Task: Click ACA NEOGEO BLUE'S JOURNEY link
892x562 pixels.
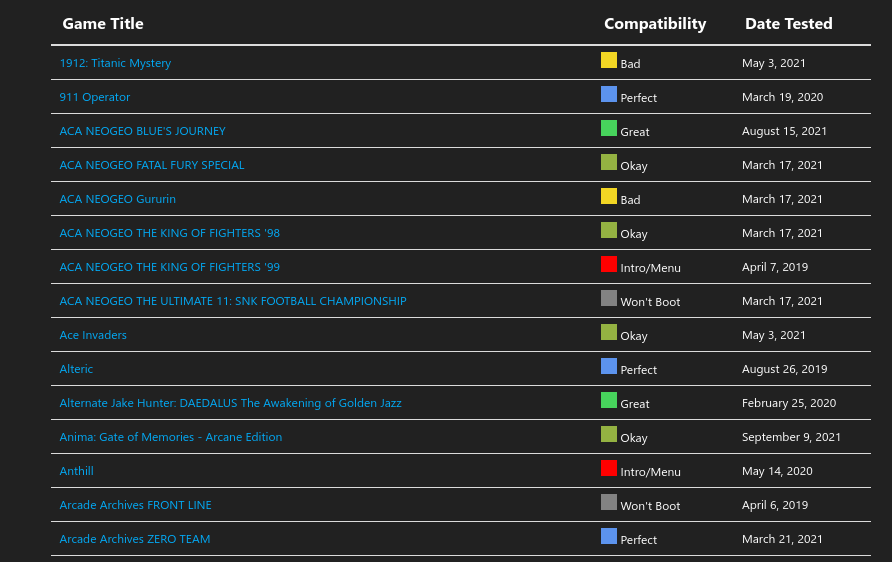Action: (142, 131)
